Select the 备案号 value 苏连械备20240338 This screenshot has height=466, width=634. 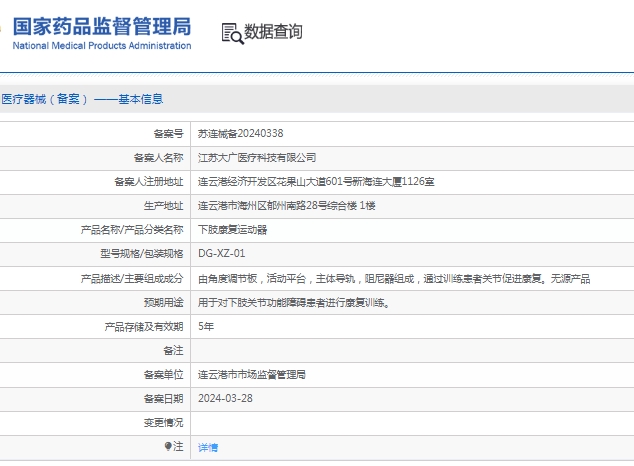click(x=241, y=133)
